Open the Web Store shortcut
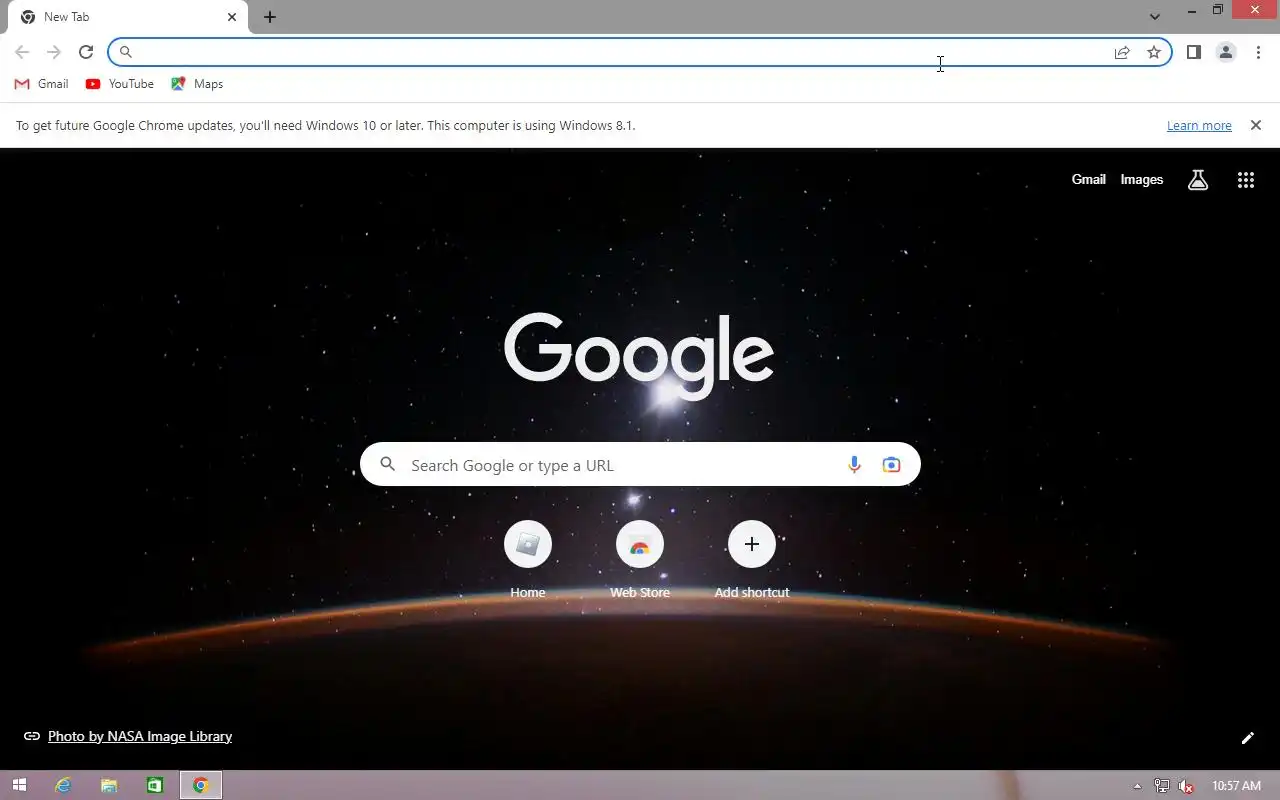Viewport: 1280px width, 800px height. (640, 560)
